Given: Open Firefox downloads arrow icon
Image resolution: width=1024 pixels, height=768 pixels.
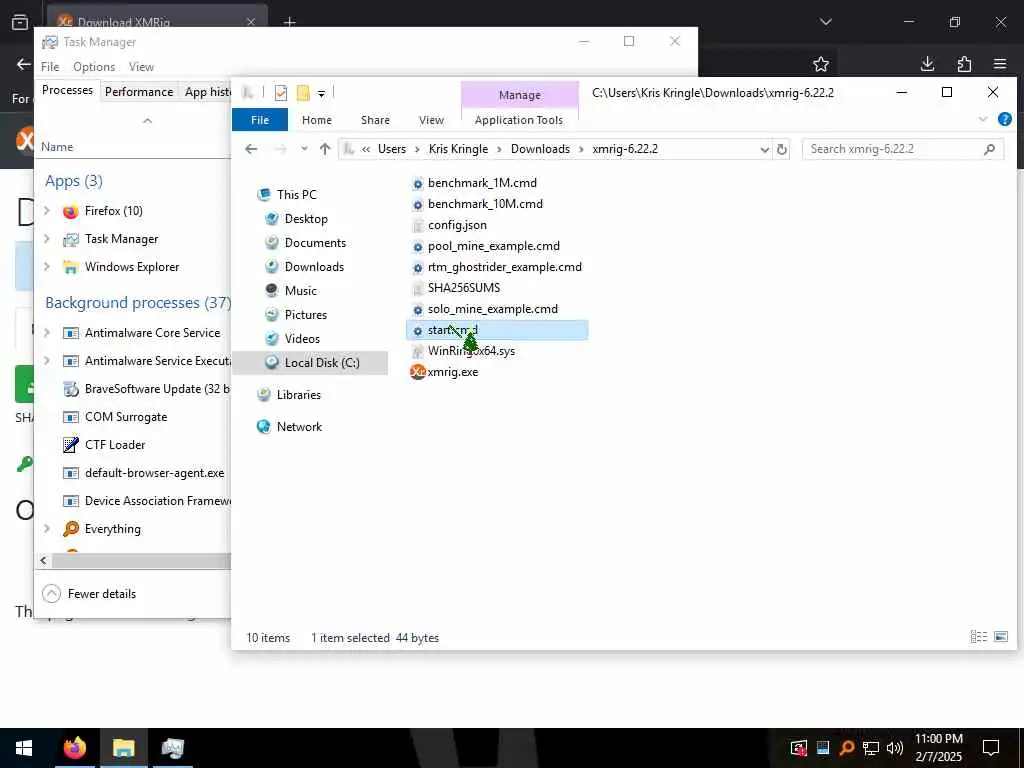Looking at the screenshot, I should pyautogui.click(x=927, y=64).
